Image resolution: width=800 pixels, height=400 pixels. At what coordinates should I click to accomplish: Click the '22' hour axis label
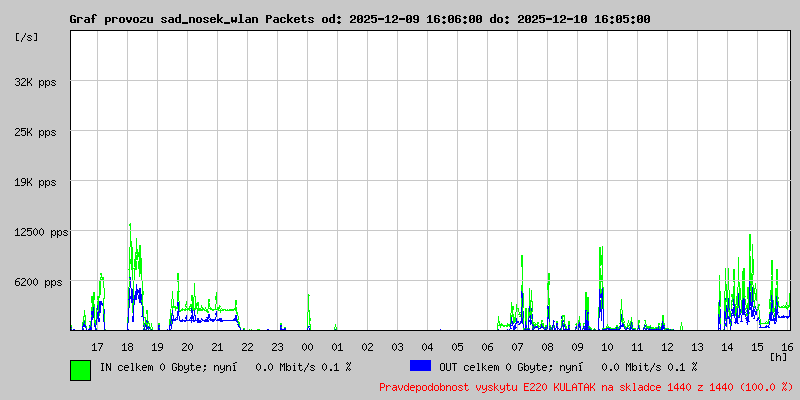(247, 347)
